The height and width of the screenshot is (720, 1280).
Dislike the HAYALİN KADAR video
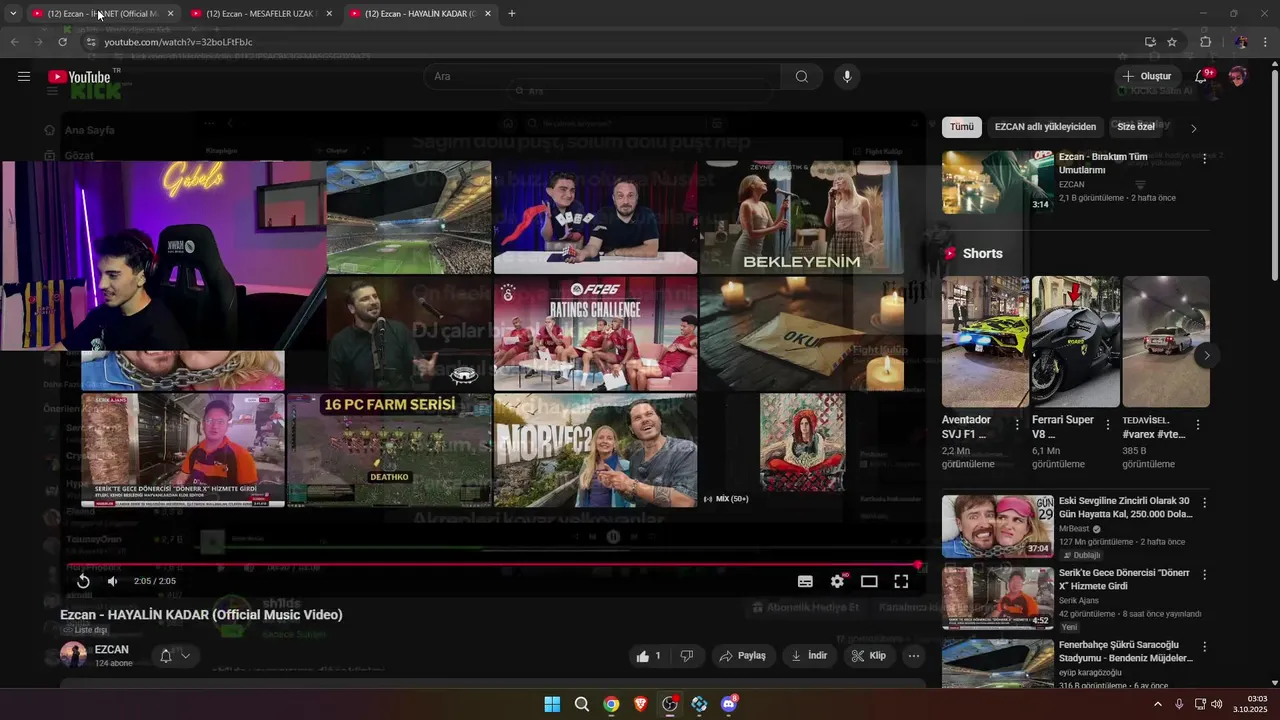[686, 656]
